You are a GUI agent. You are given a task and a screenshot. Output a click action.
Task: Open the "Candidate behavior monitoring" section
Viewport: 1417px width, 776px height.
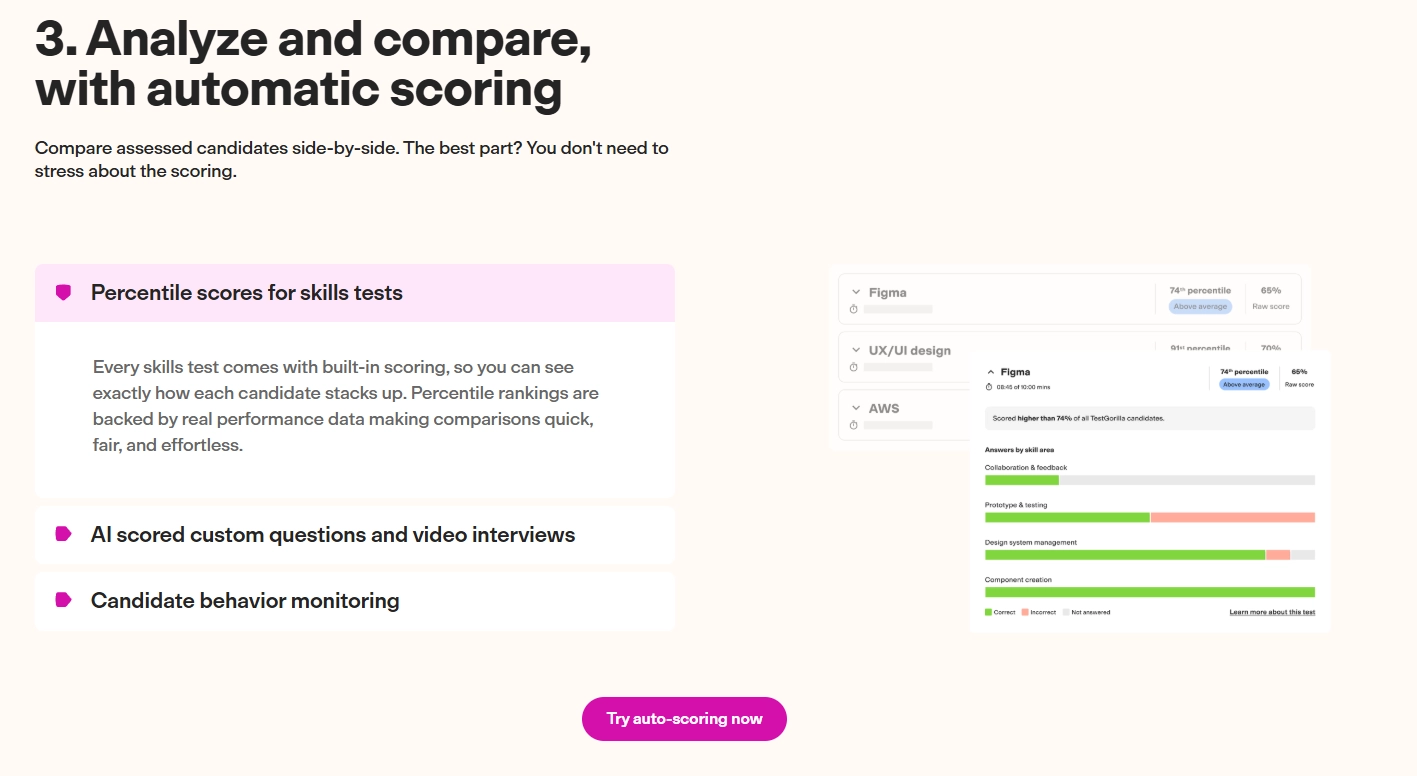click(244, 601)
